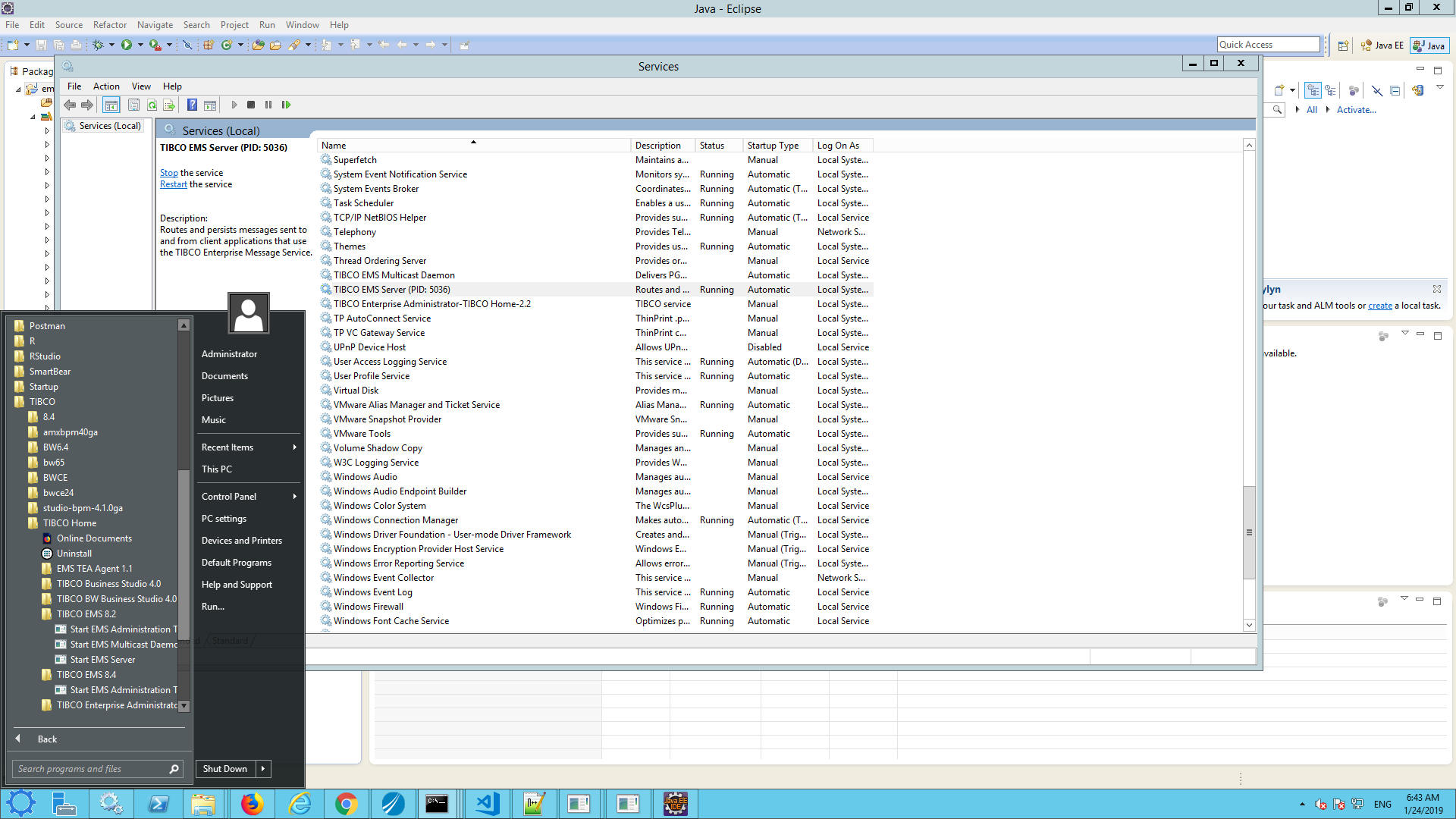The height and width of the screenshot is (819, 1456).
Task: Open Command Prompt from the taskbar
Action: 437,804
